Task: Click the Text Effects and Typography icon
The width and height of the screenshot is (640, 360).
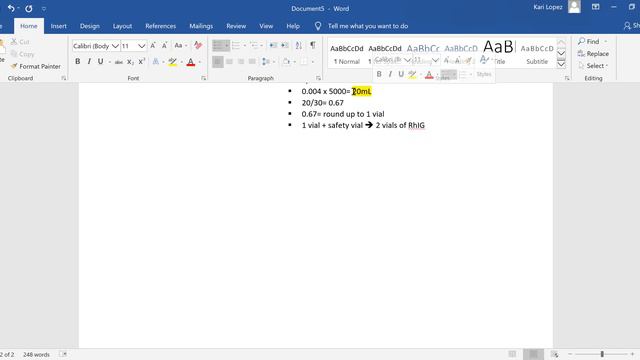Action: point(156,62)
